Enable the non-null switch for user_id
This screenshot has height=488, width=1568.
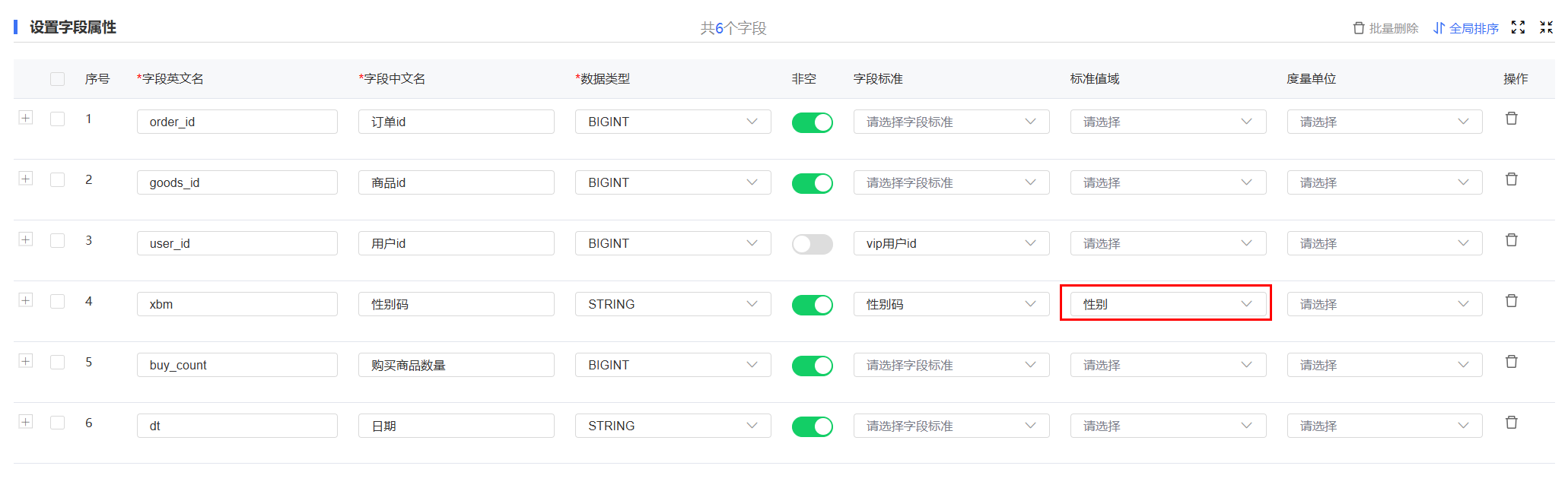click(x=812, y=244)
